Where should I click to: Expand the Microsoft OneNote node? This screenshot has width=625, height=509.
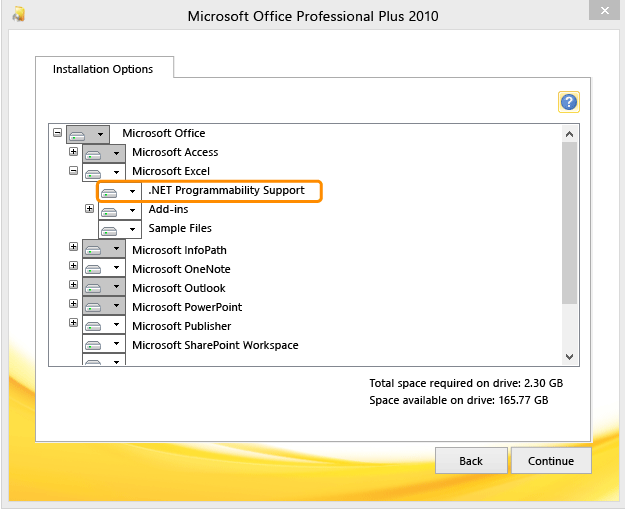click(x=73, y=265)
